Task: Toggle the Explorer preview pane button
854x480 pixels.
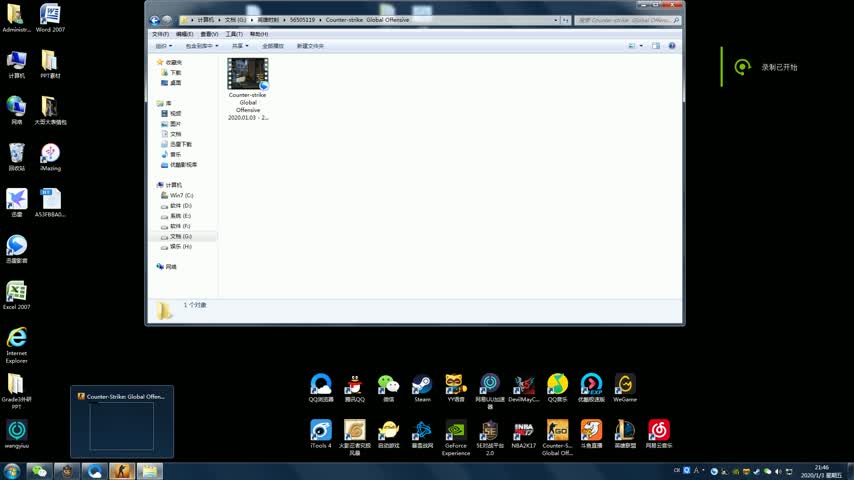Action: (x=656, y=46)
